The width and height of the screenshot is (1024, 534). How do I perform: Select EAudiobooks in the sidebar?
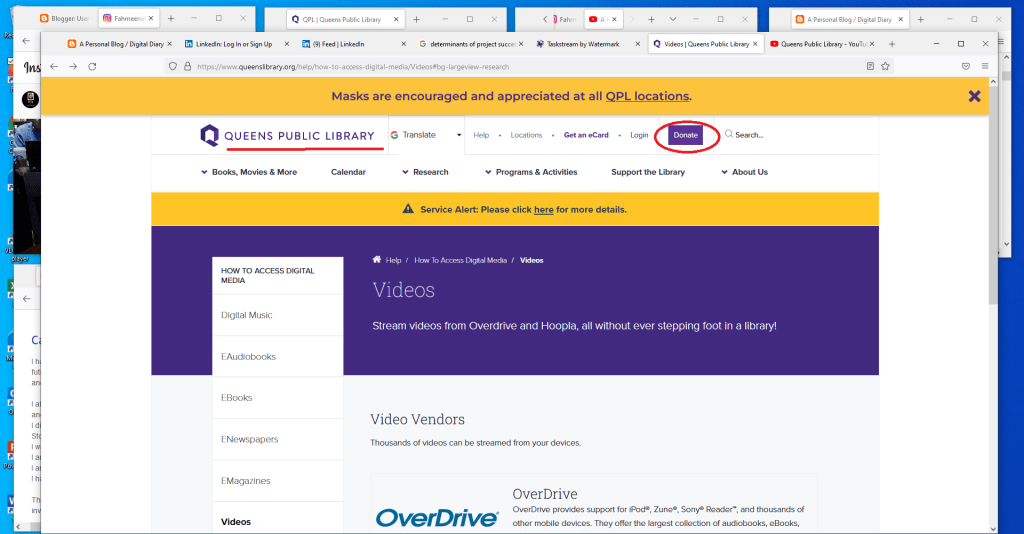(249, 357)
